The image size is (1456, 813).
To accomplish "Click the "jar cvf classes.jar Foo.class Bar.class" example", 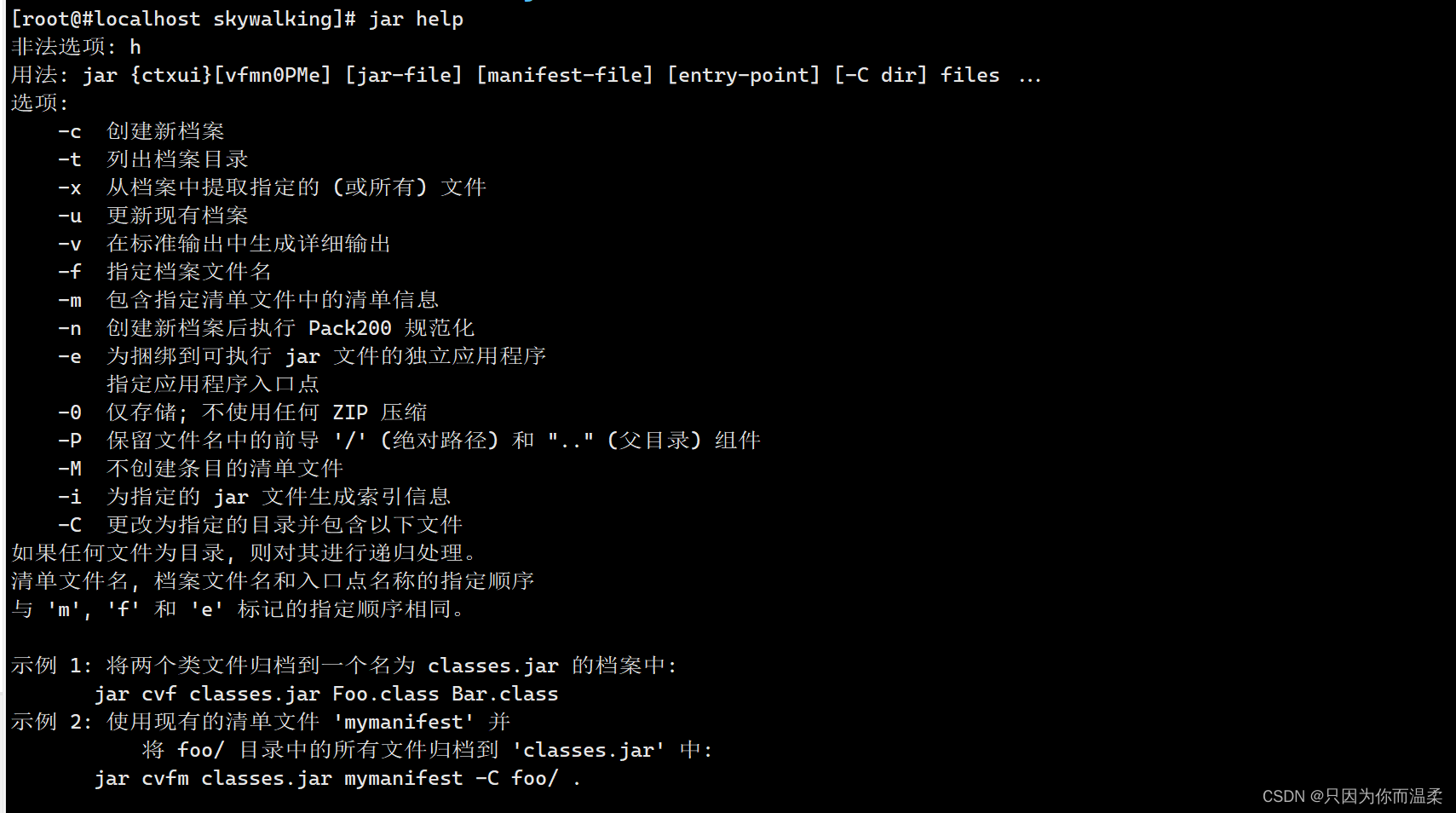I will [x=326, y=694].
